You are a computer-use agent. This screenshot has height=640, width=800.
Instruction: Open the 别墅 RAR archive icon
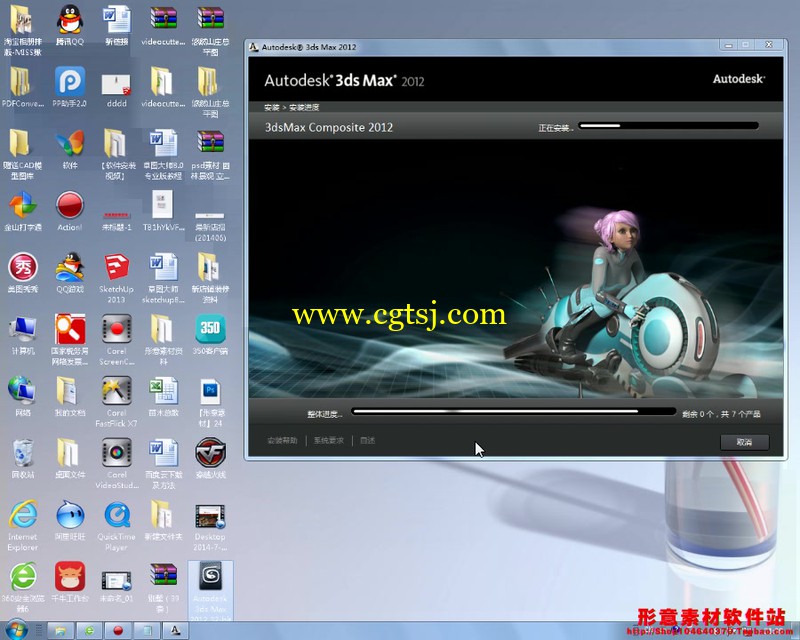163,587
